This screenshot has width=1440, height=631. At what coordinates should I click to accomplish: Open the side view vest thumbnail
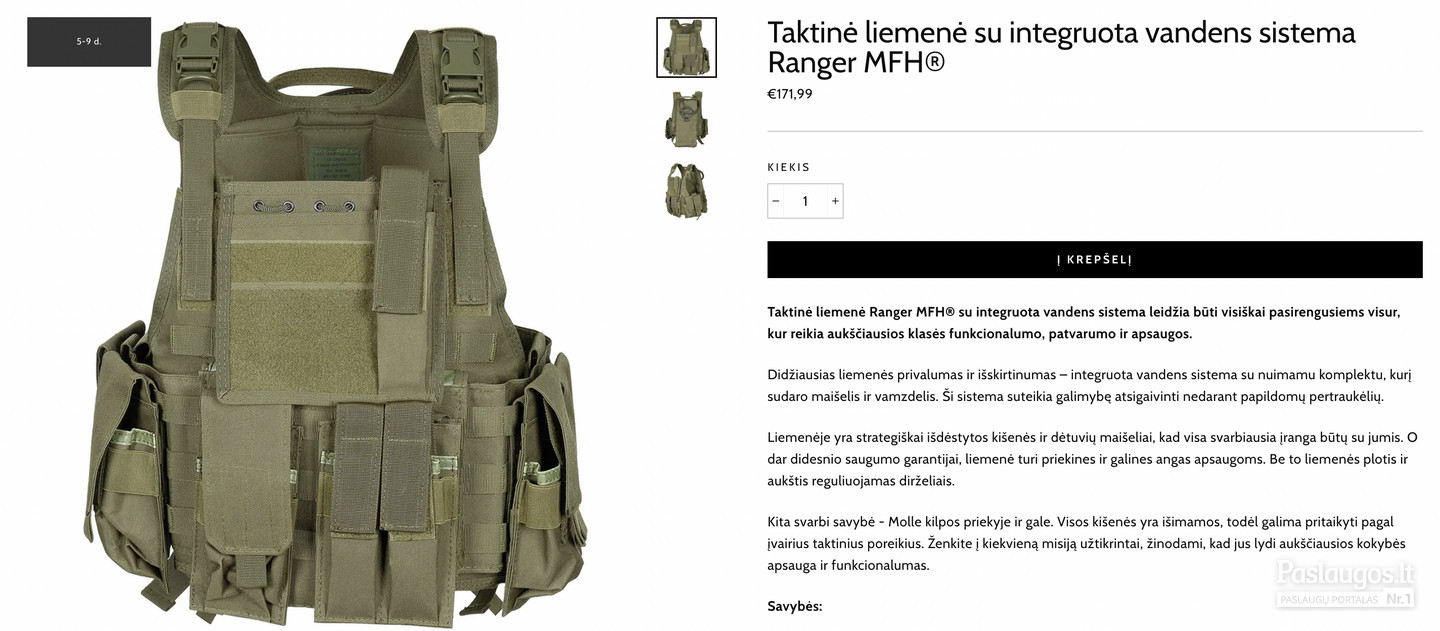[x=686, y=191]
